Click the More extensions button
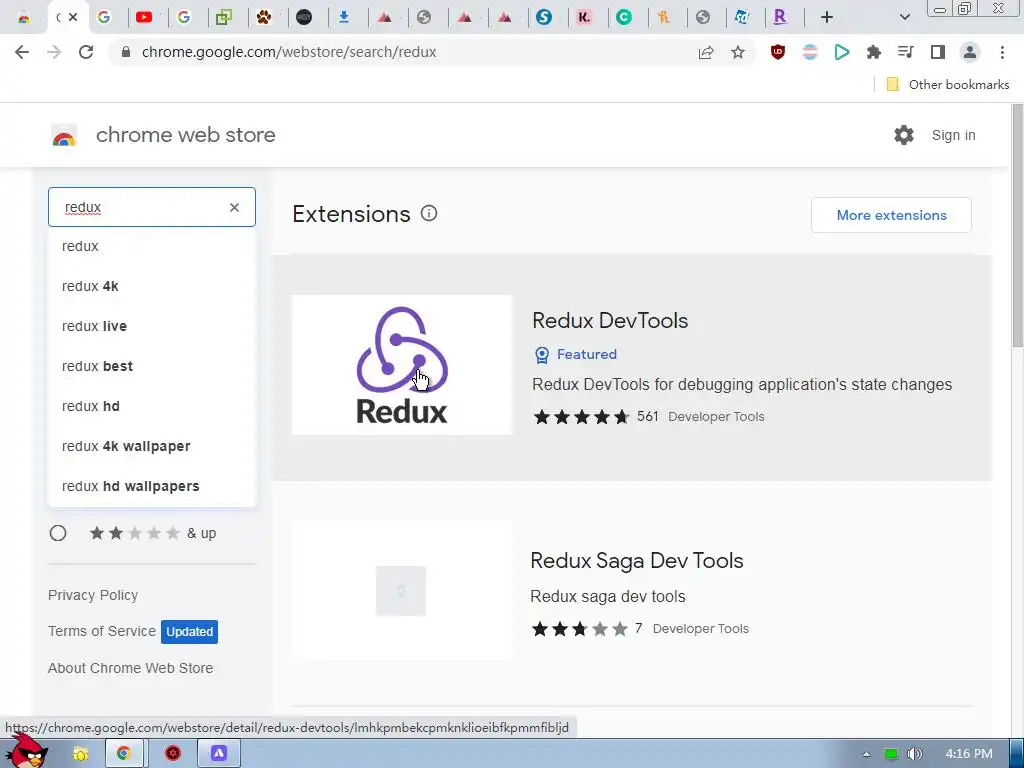 891,215
